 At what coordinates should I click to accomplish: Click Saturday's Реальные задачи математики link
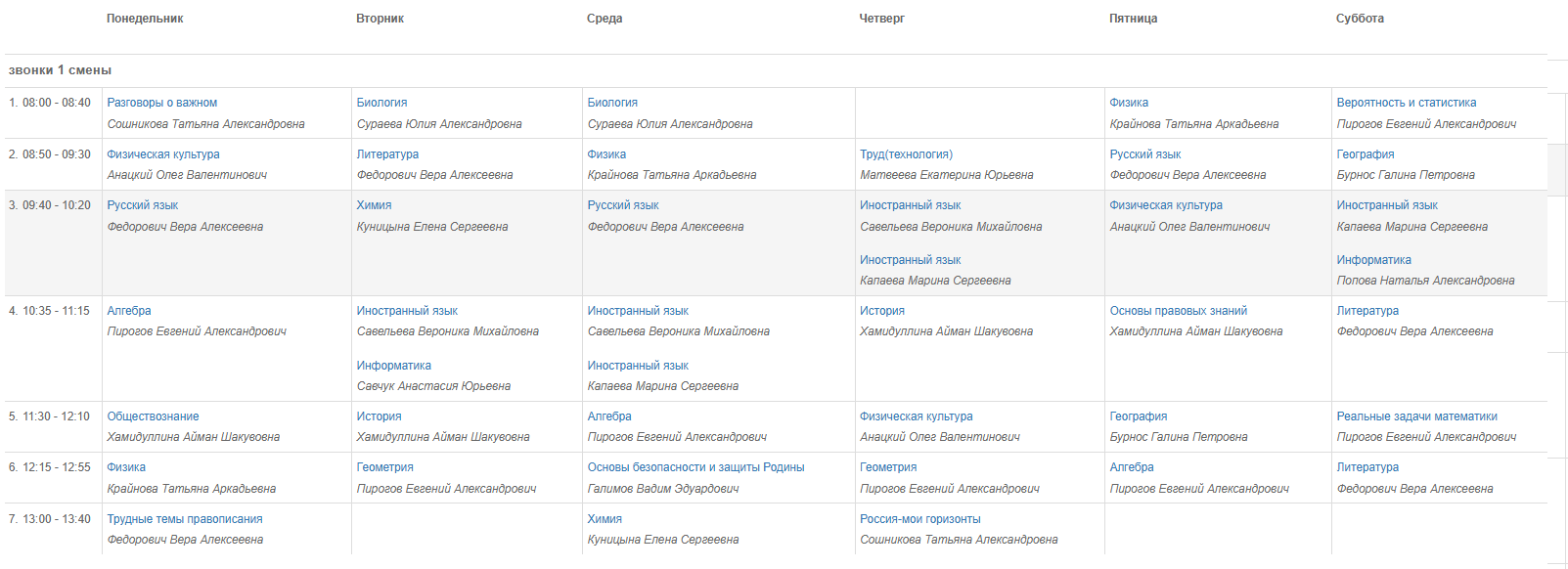[x=1417, y=416]
